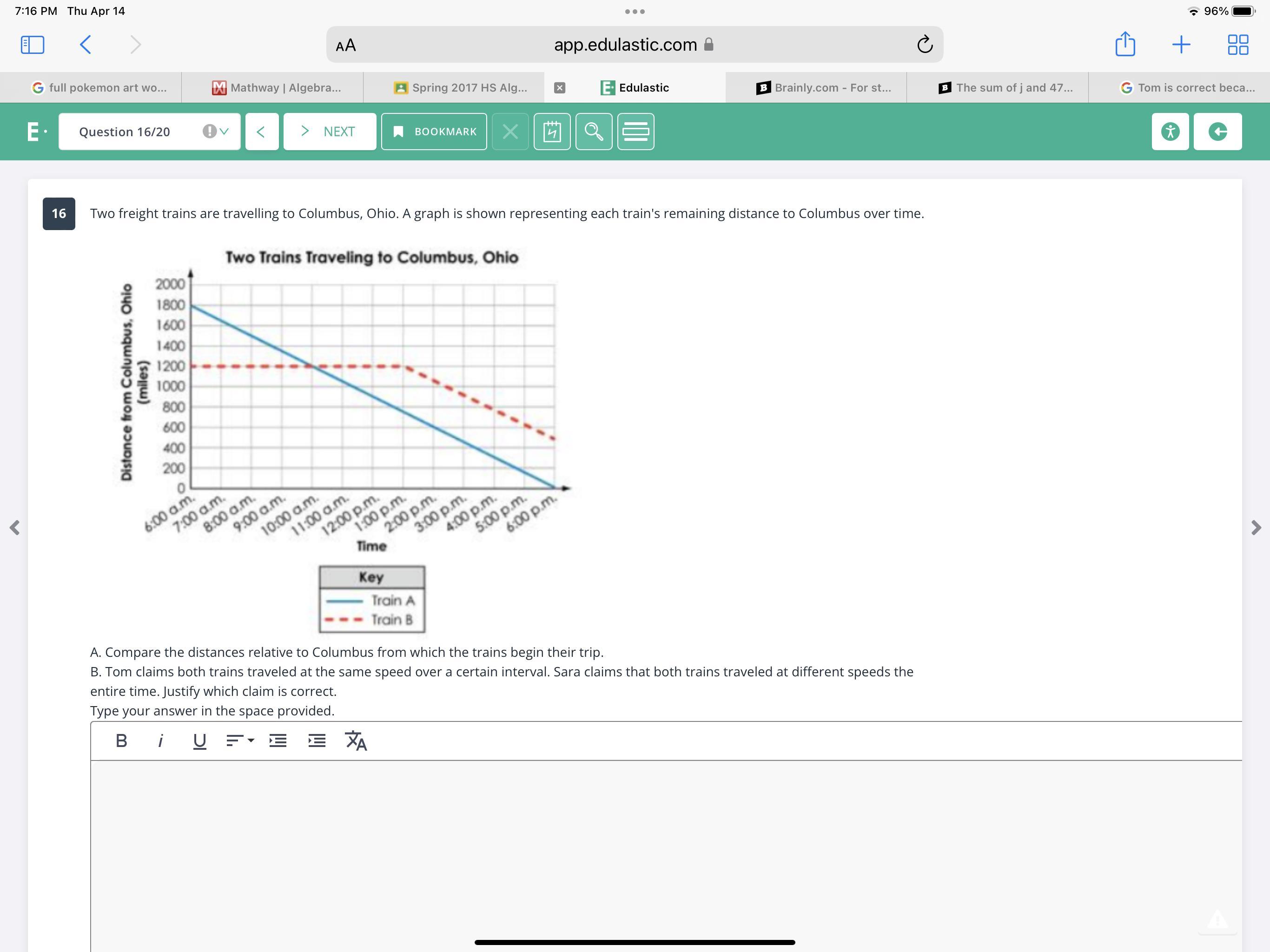Click the BOOKMARK button
The image size is (1270, 952).
(434, 132)
